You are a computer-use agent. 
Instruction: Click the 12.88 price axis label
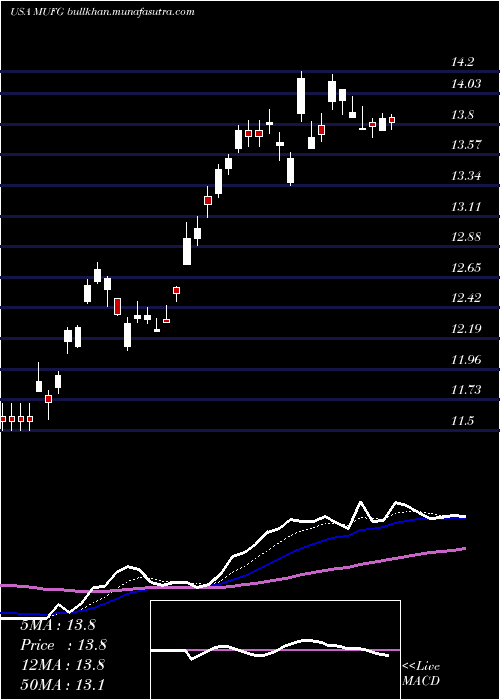click(x=466, y=237)
